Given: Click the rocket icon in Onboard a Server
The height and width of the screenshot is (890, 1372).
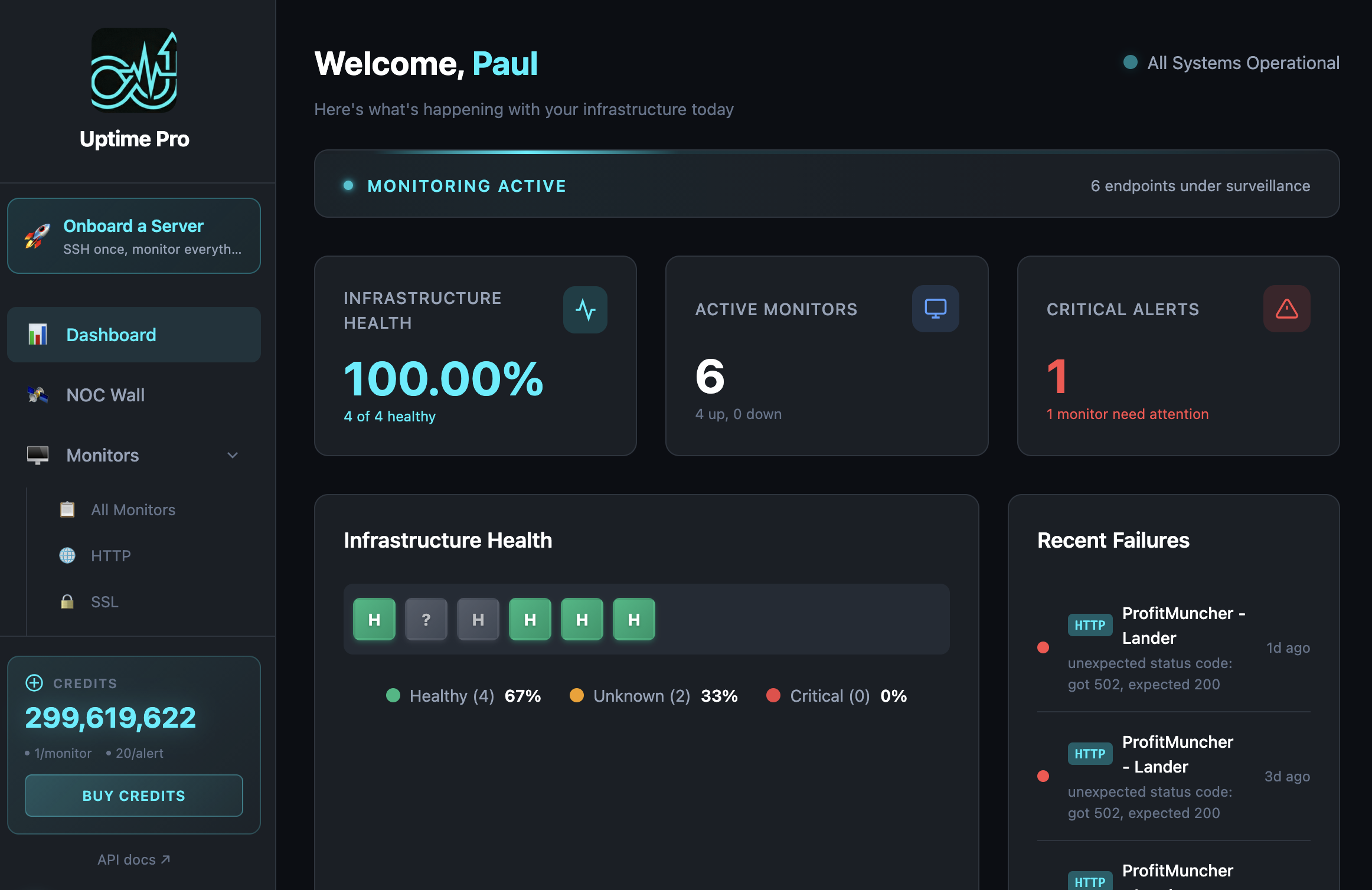Looking at the screenshot, I should tap(37, 236).
